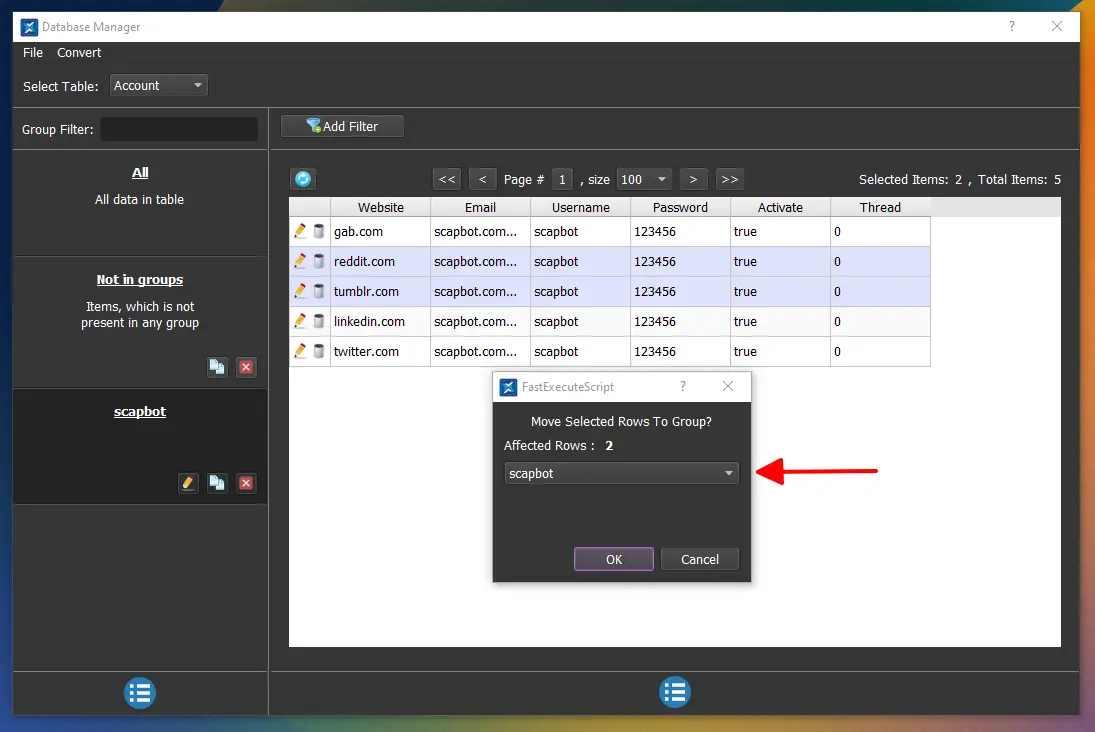
Task: Delete the scapbot group with red X
Action: point(246,483)
